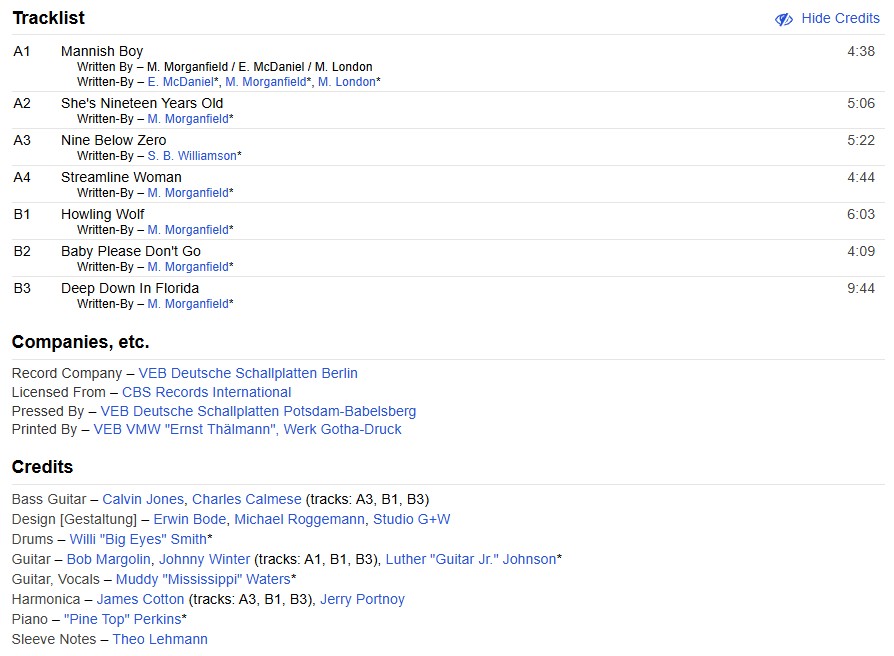The image size is (894, 656).
Task: Open VEB Deutsche Schallplatten Berlin link
Action: (248, 373)
